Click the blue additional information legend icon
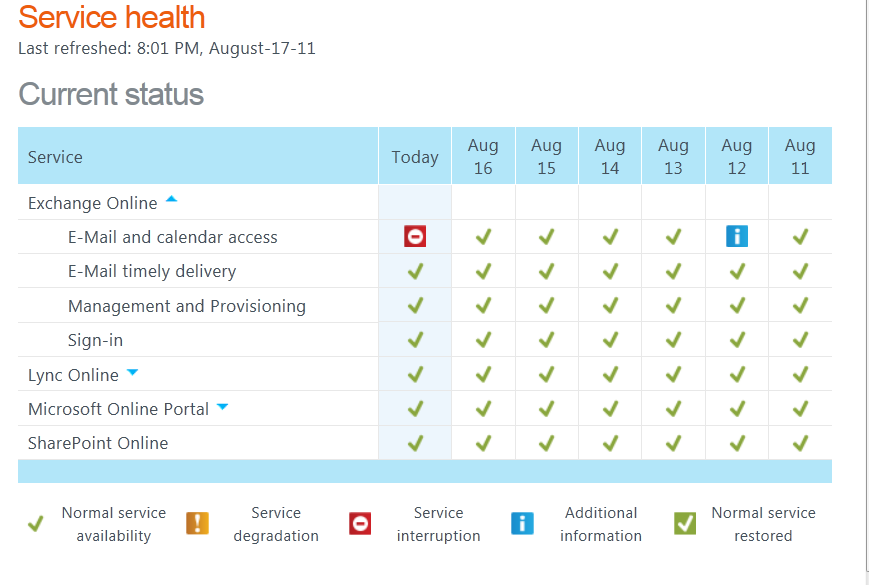Viewport: 869px width, 585px height. 522,523
